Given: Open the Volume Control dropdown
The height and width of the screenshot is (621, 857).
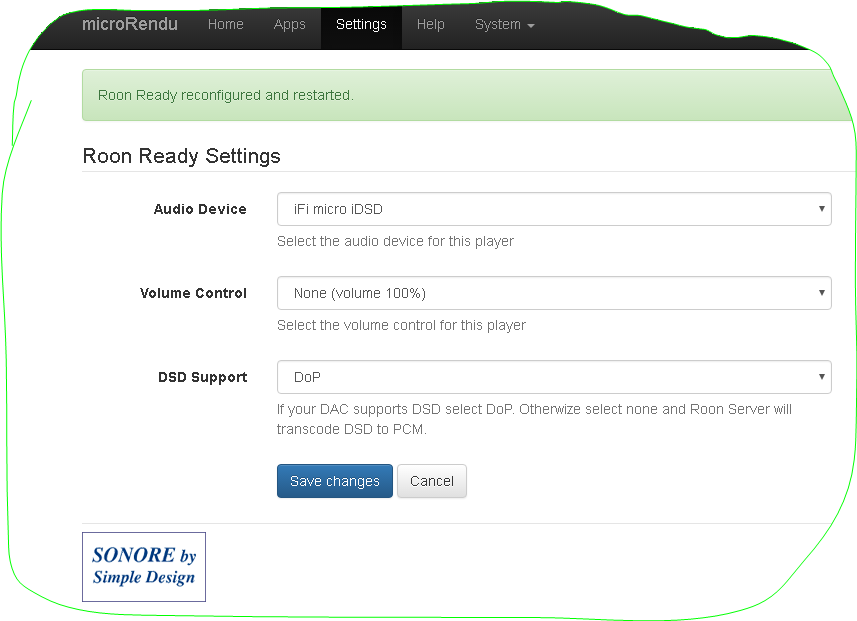Looking at the screenshot, I should [554, 293].
